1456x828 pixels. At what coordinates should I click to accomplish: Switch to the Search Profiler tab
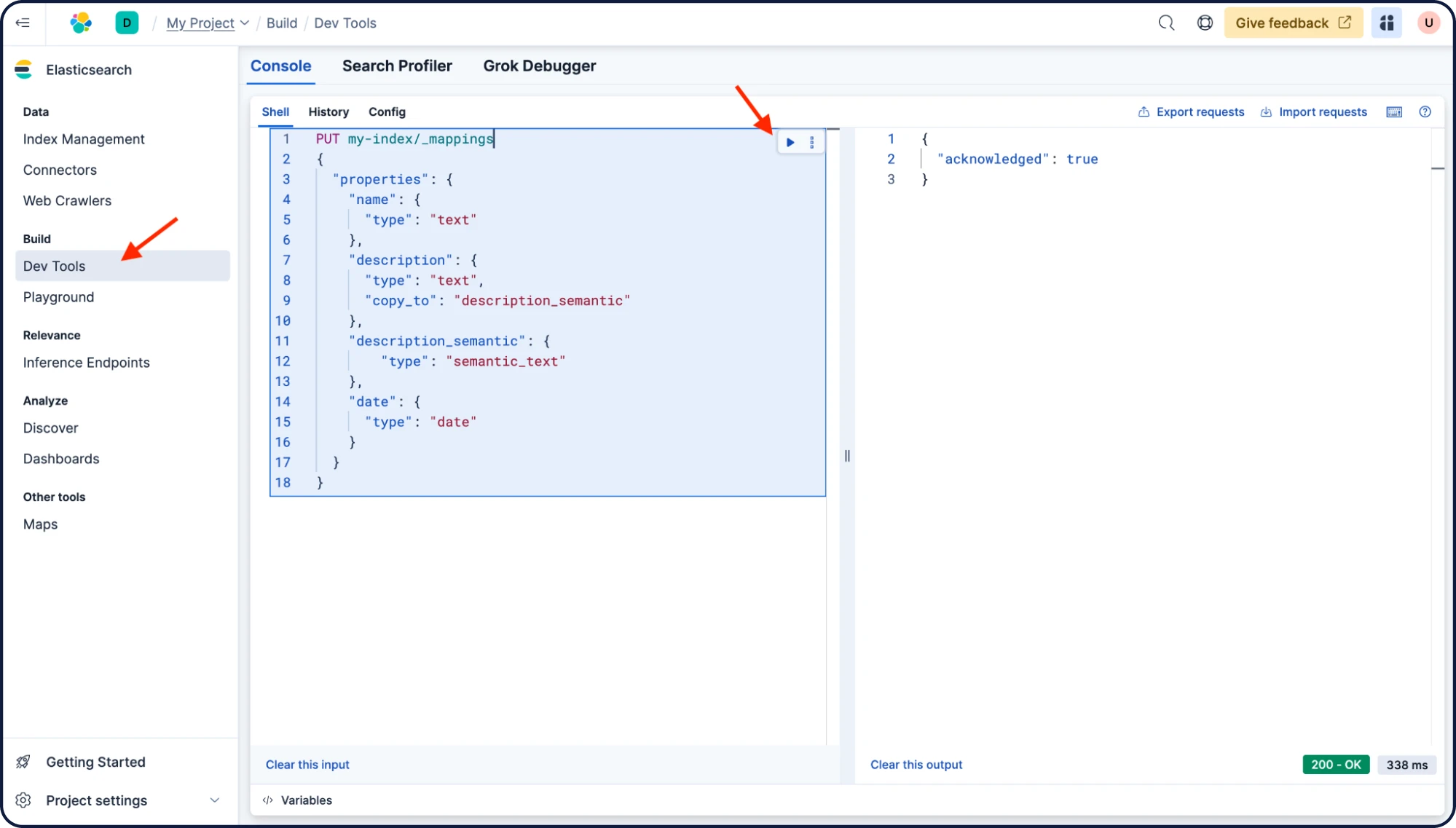point(397,66)
